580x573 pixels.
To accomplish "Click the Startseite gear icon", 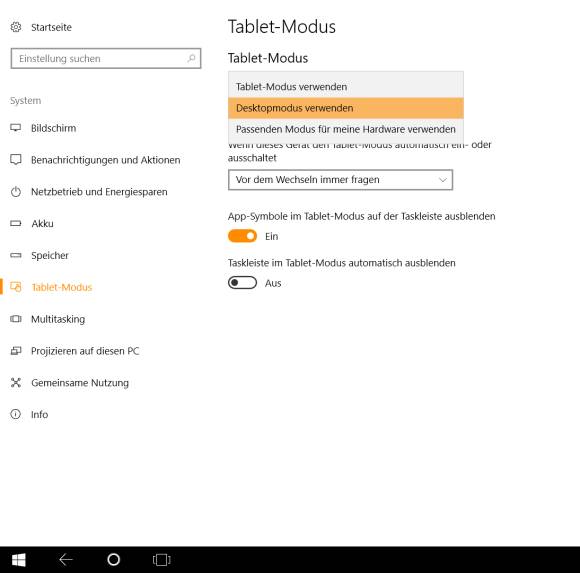I will pos(16,27).
